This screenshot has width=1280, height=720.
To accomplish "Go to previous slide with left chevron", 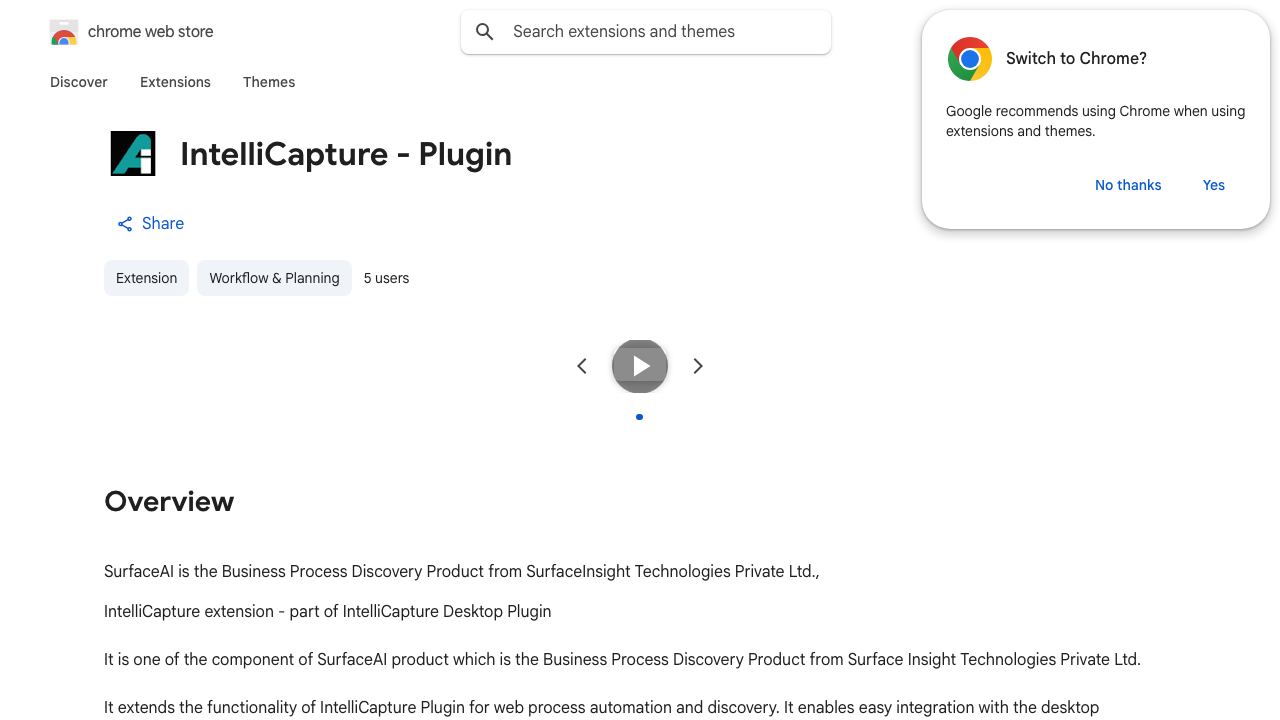I will tap(582, 366).
